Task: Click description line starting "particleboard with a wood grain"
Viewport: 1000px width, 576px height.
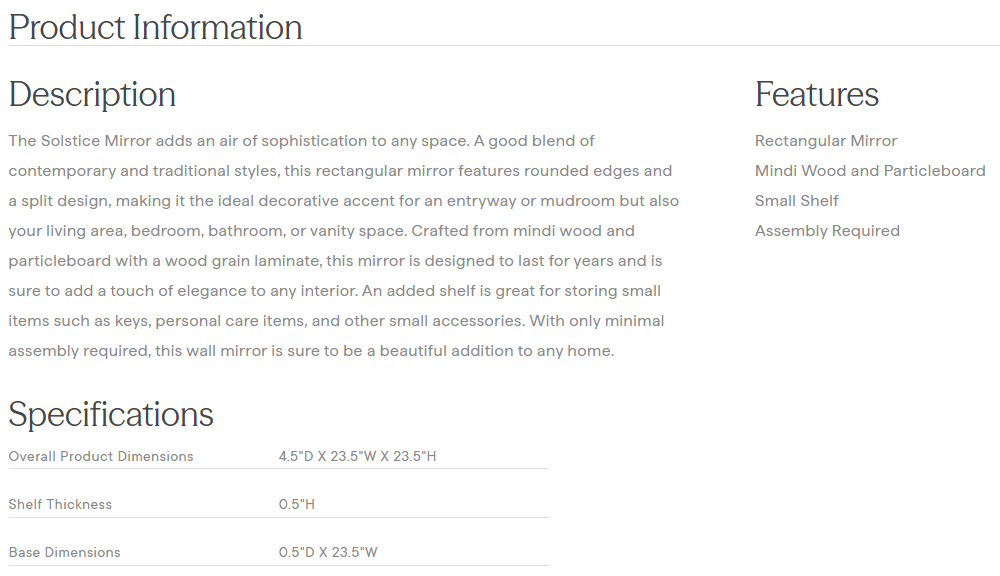Action: pos(335,261)
